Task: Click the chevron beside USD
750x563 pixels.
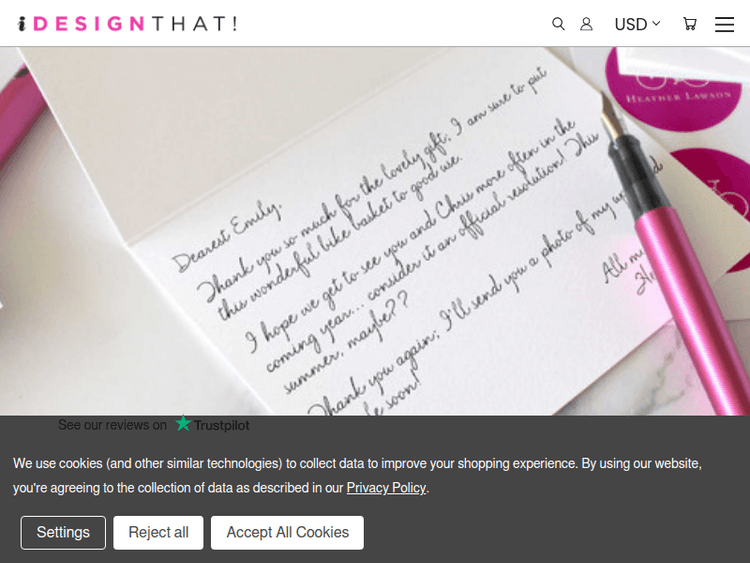Action: click(x=656, y=23)
